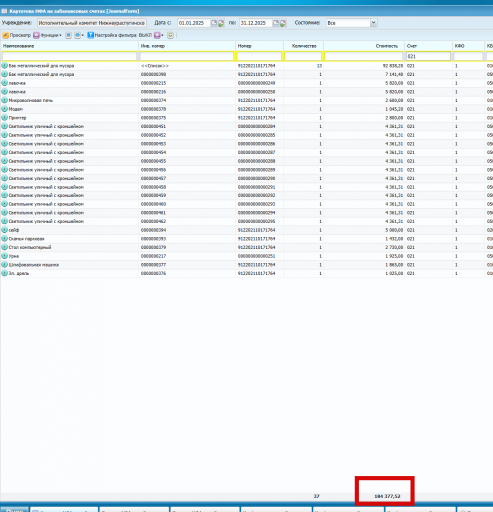Click the <<Список>> inventory cell
The width and height of the screenshot is (493, 512).
point(155,66)
